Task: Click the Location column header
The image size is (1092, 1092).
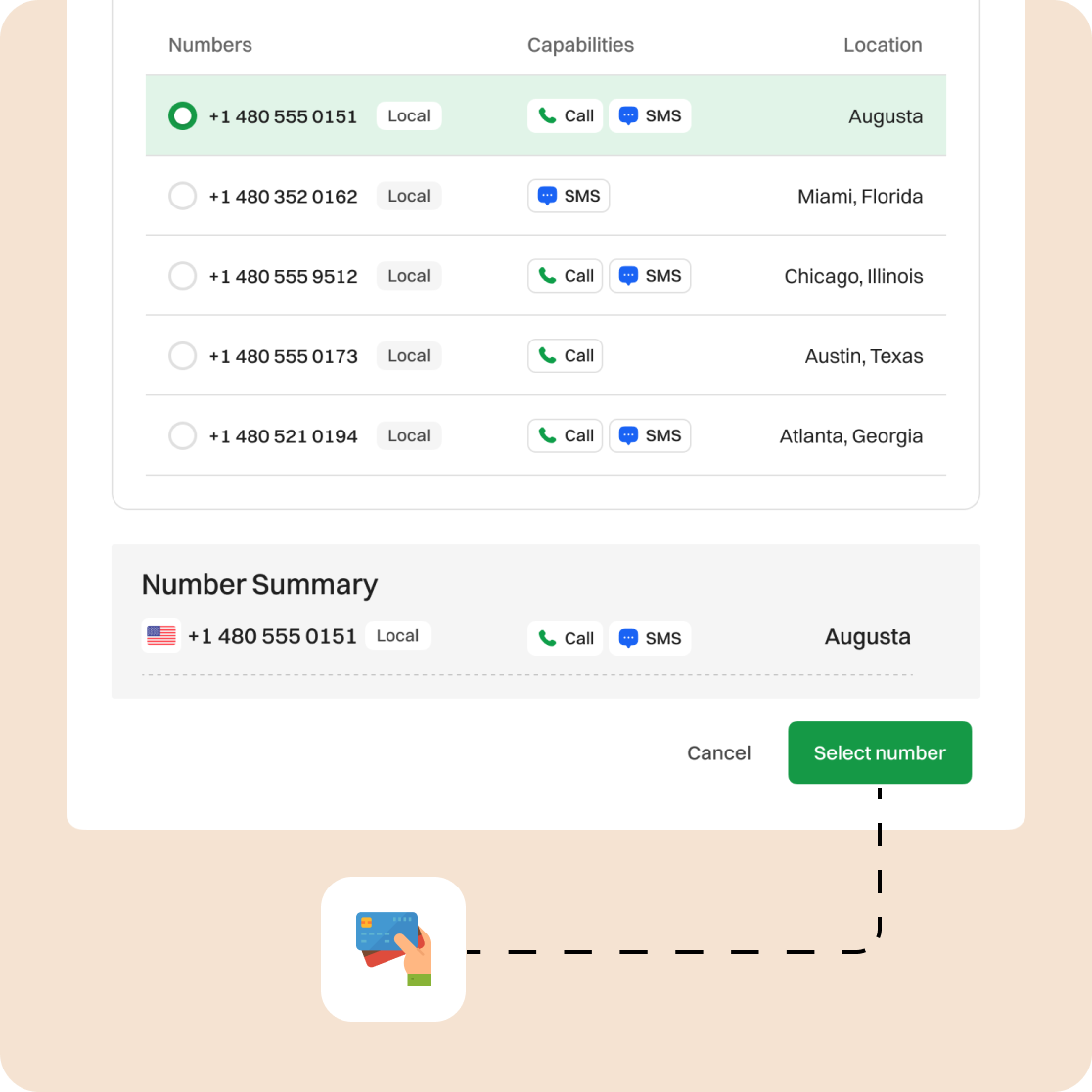Action: [883, 45]
